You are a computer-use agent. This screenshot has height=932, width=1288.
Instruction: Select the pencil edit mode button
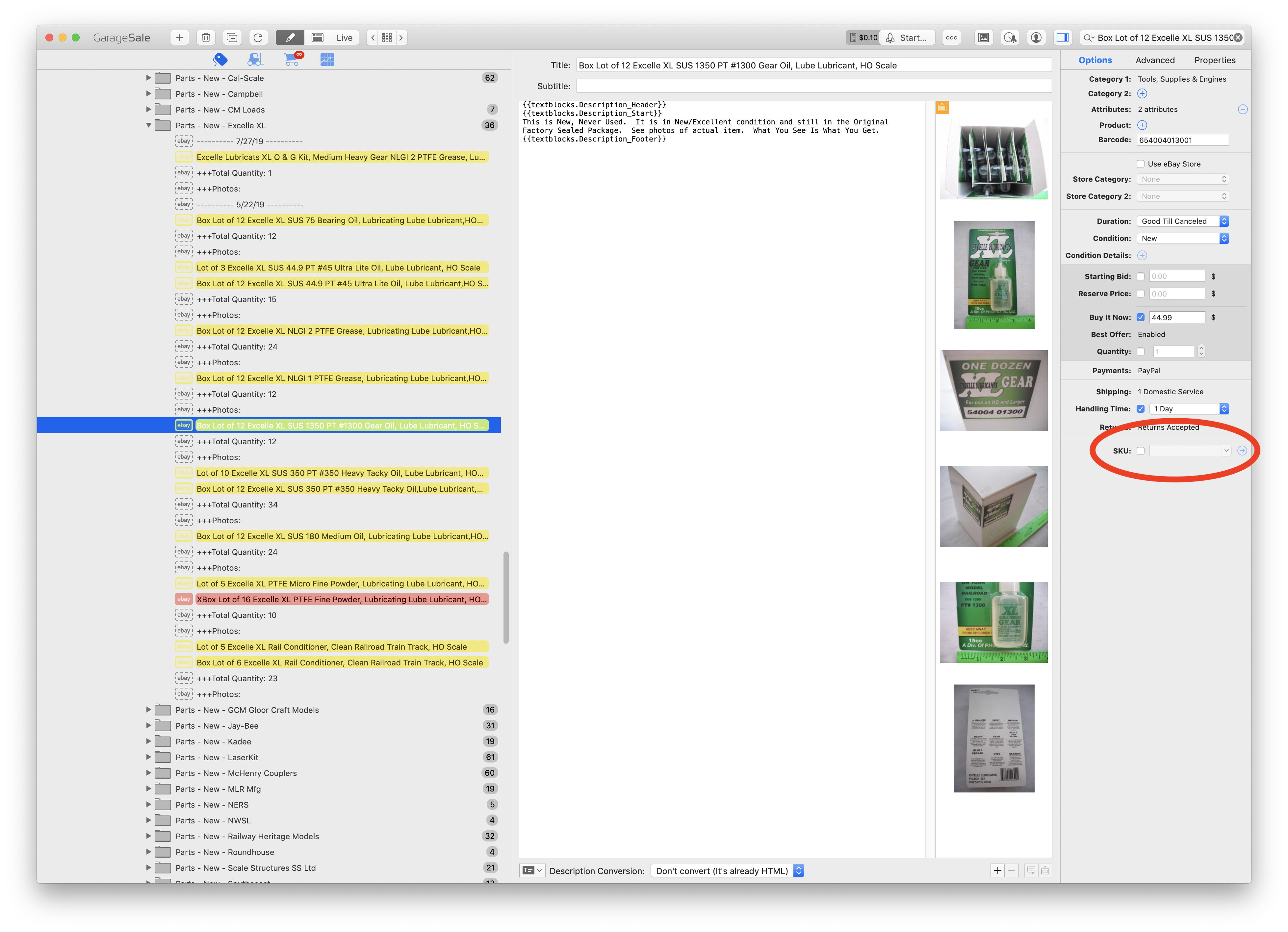(290, 38)
